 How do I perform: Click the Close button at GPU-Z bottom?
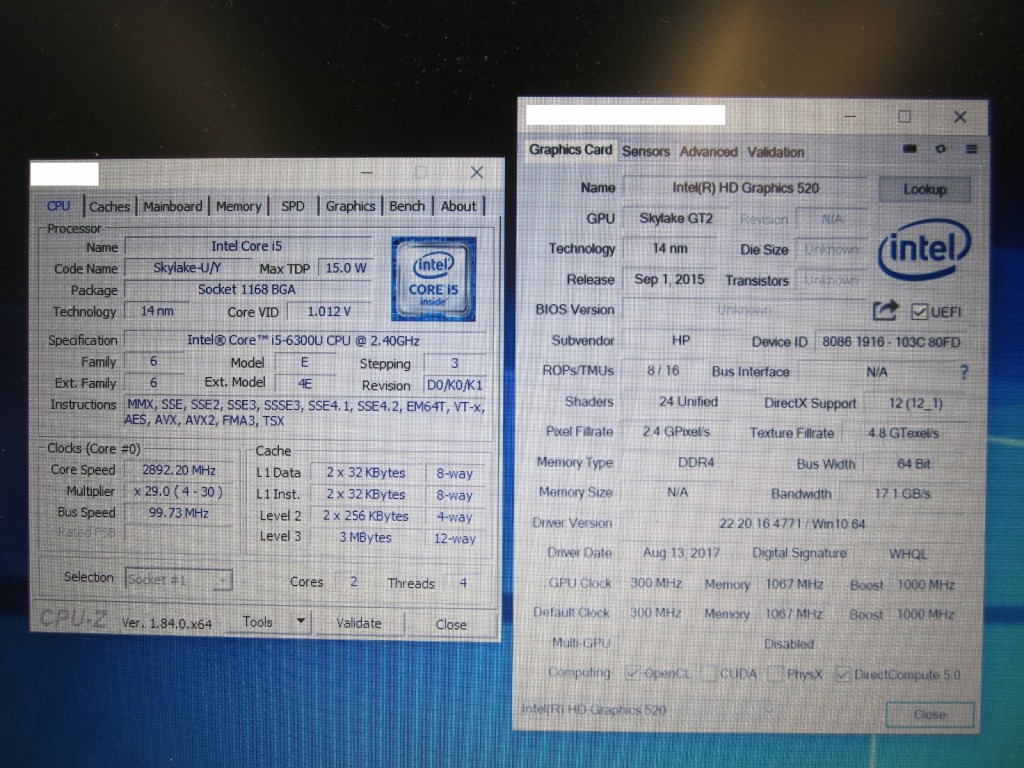click(930, 714)
